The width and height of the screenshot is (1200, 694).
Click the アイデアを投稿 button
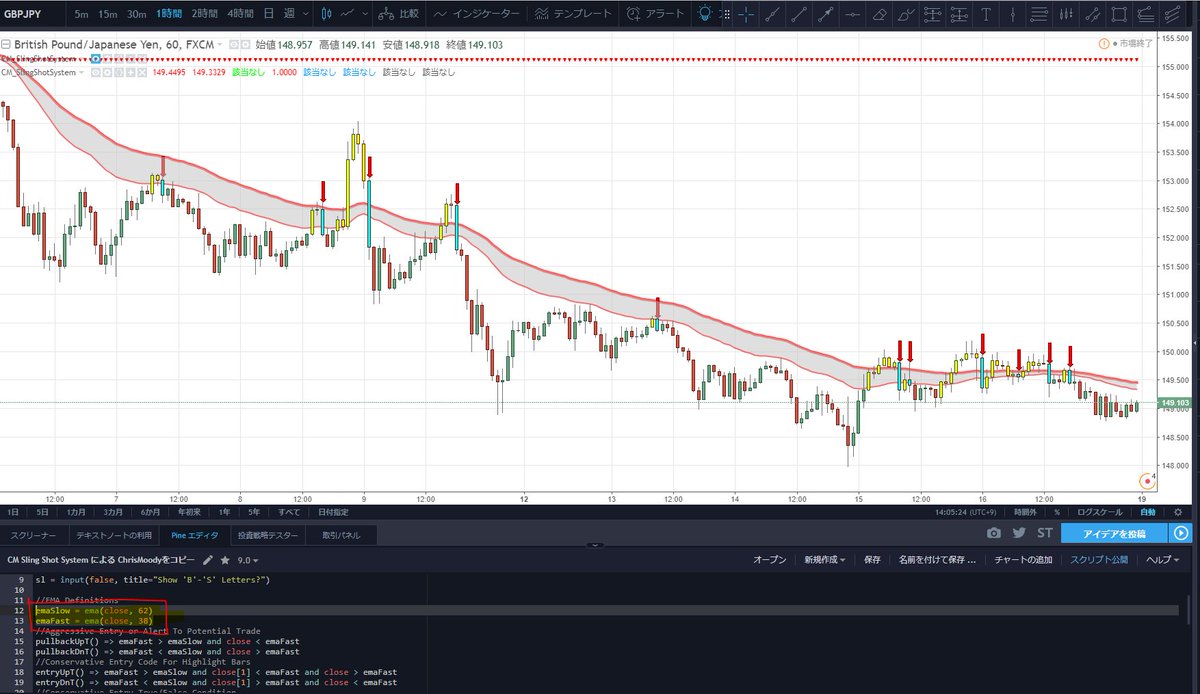[x=1113, y=534]
